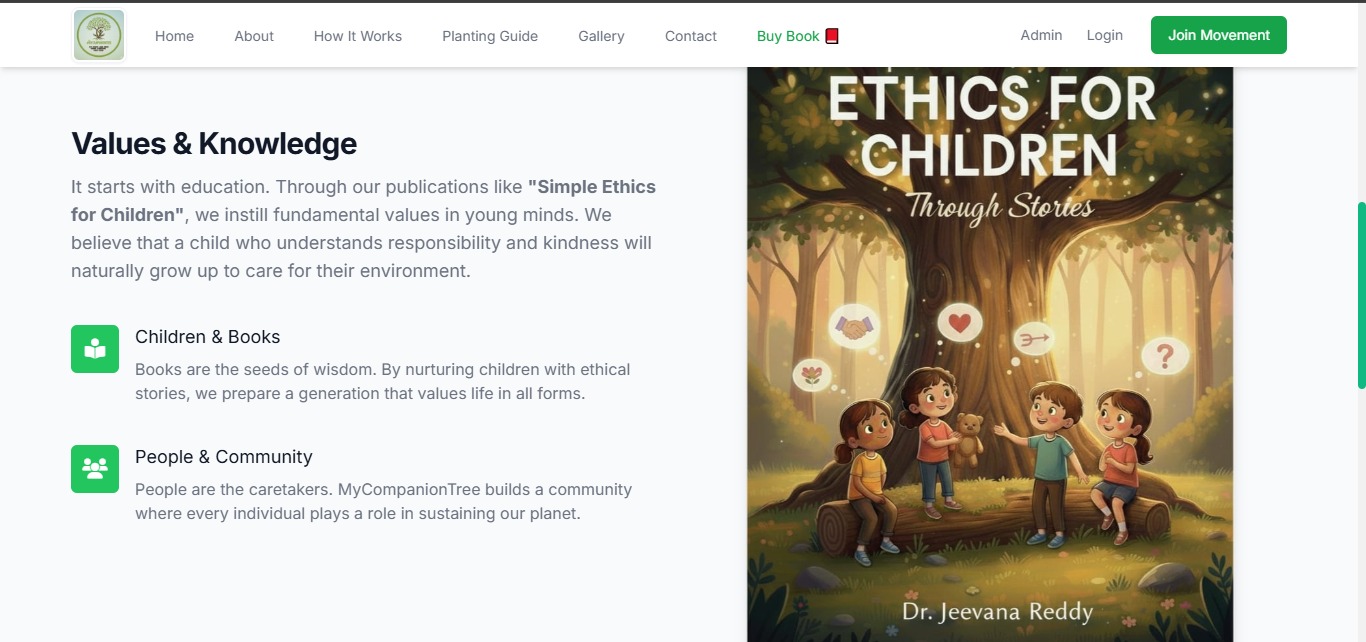This screenshot has width=1366, height=642.
Task: Open the Home nav item
Action: 174,36
